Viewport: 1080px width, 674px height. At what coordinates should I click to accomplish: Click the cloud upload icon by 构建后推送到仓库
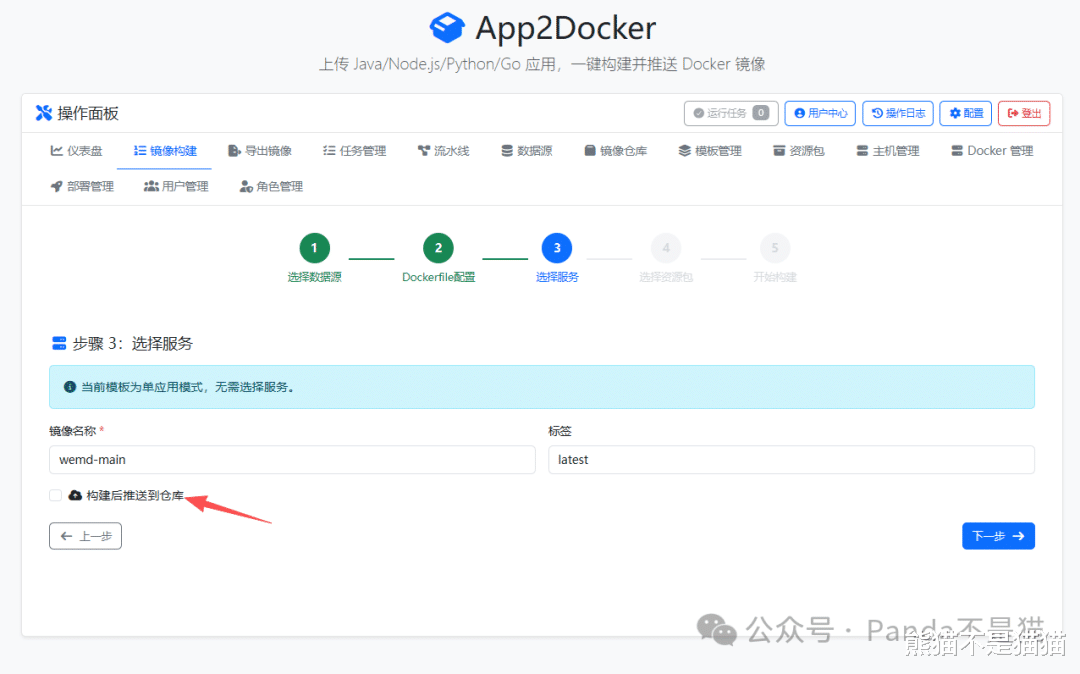click(75, 496)
